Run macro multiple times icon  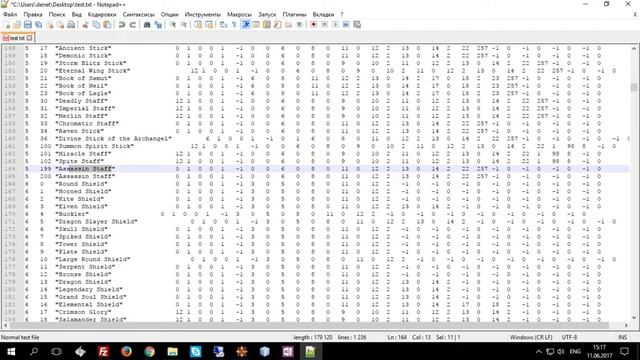pyautogui.click(x=346, y=25)
